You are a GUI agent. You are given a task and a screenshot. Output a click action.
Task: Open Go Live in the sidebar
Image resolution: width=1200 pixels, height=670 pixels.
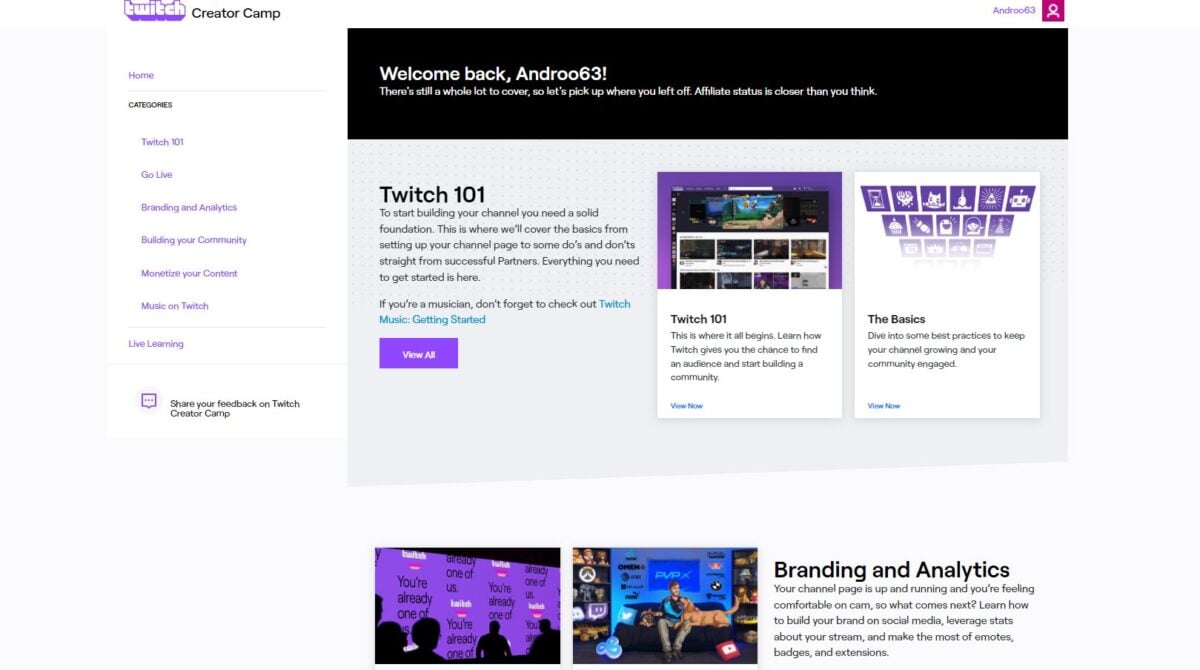click(x=156, y=174)
